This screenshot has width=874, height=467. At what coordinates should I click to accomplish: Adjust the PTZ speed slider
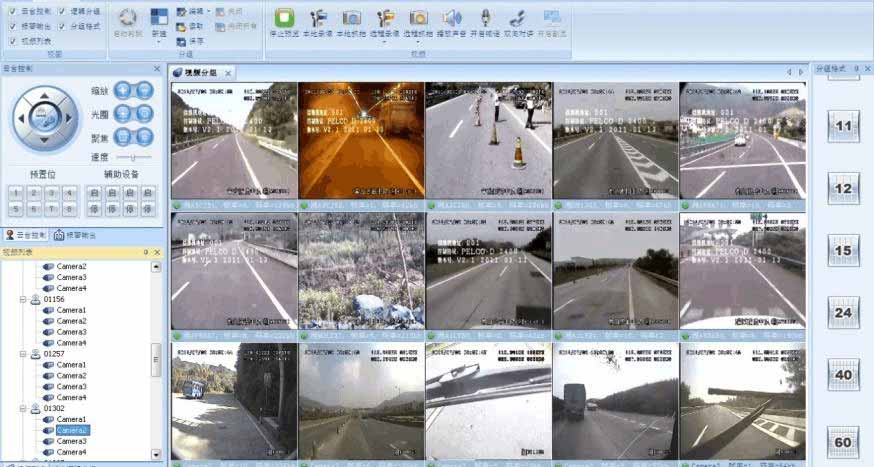click(x=133, y=158)
